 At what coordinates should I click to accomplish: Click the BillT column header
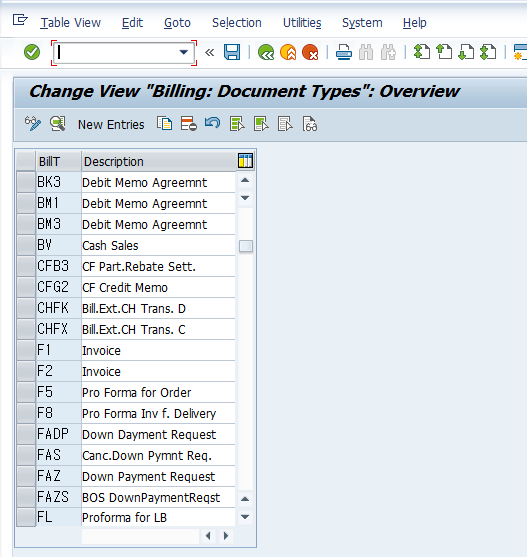tap(59, 161)
